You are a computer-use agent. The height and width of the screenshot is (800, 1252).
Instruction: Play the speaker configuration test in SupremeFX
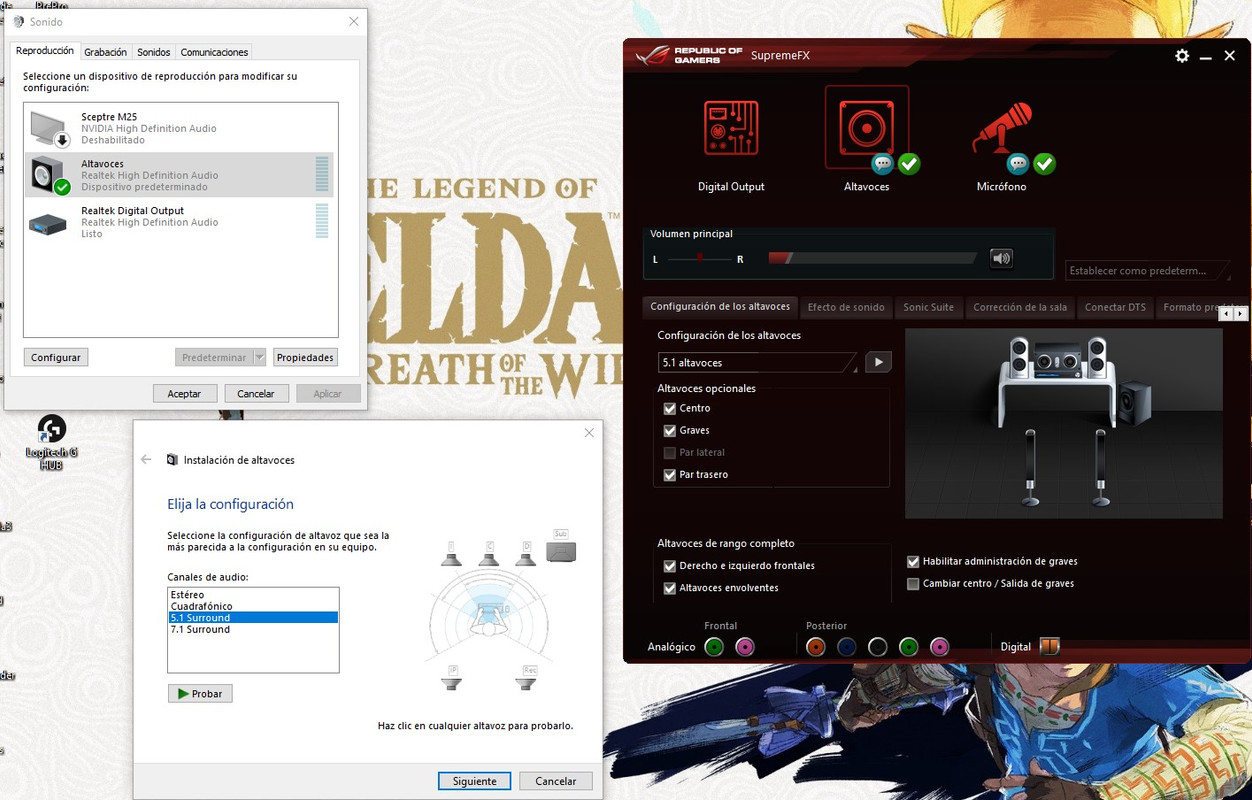[x=878, y=362]
